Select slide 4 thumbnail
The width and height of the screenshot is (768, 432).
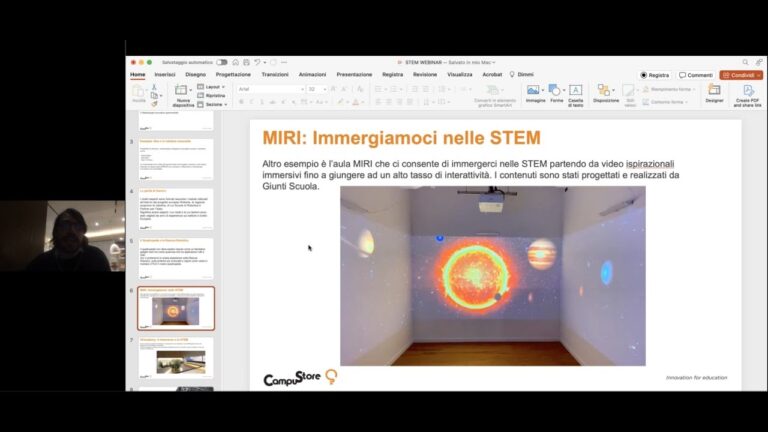(x=176, y=209)
